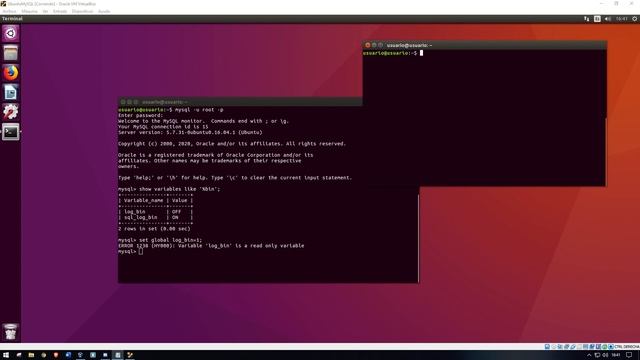Viewport: 640px width, 360px height.
Task: Open the Dispositivos menu of VirtualBox
Action: click(x=82, y=11)
